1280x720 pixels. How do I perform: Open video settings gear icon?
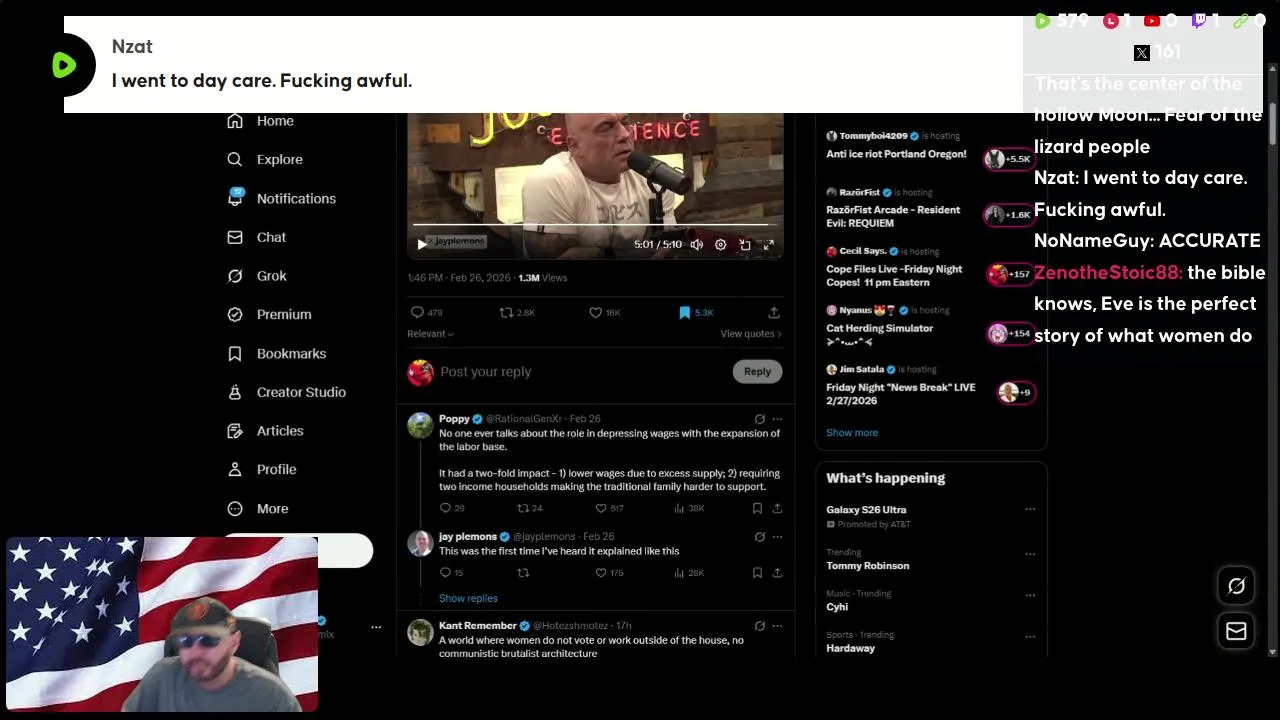click(x=720, y=244)
